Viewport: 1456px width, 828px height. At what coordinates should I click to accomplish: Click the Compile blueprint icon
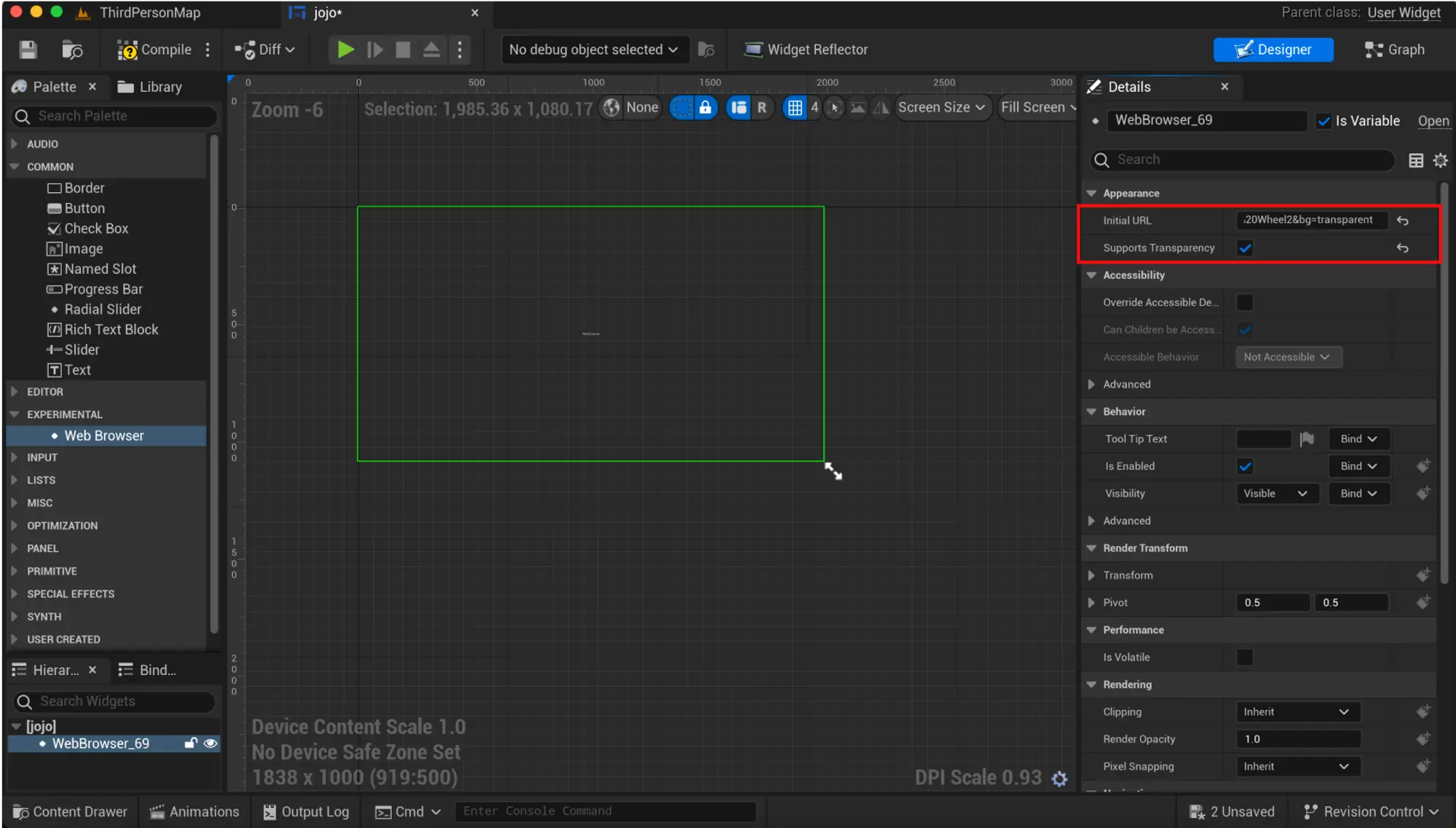127,50
